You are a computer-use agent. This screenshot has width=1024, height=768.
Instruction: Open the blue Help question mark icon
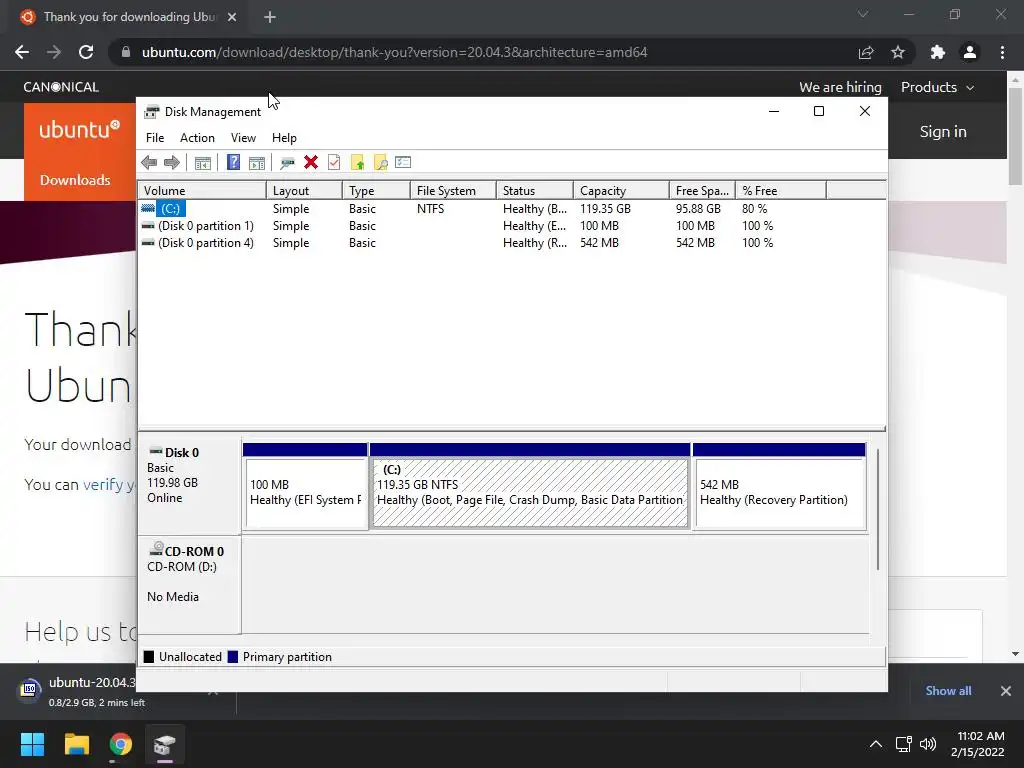[233, 163]
